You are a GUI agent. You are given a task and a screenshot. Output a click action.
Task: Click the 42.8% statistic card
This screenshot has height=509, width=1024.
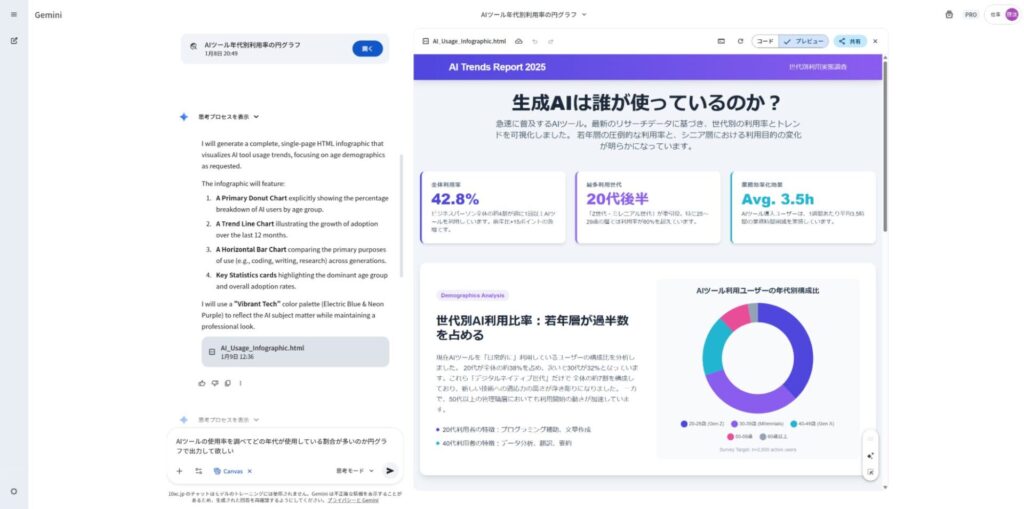click(x=493, y=207)
